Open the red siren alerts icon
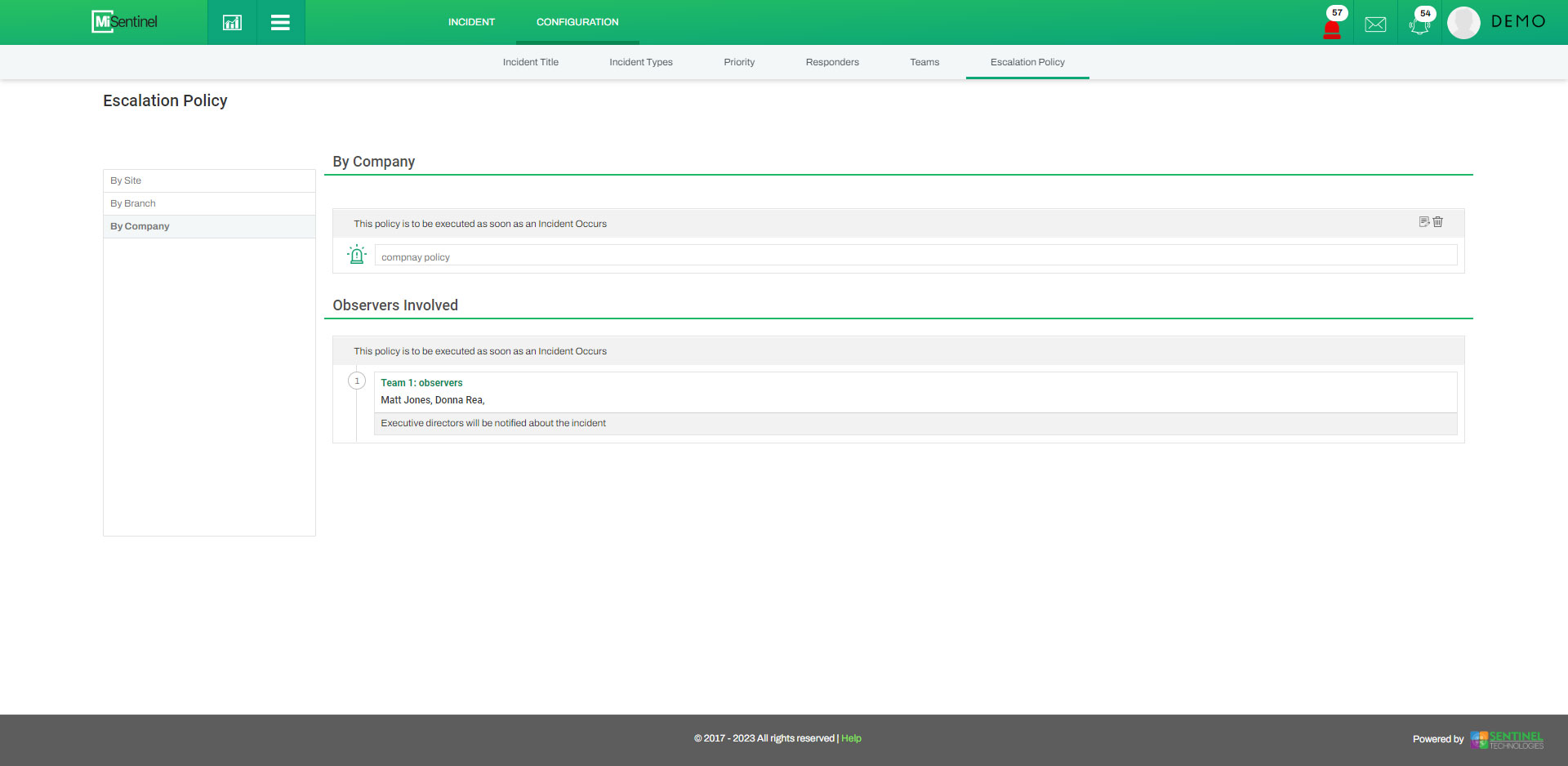The width and height of the screenshot is (1568, 766). coord(1331,29)
